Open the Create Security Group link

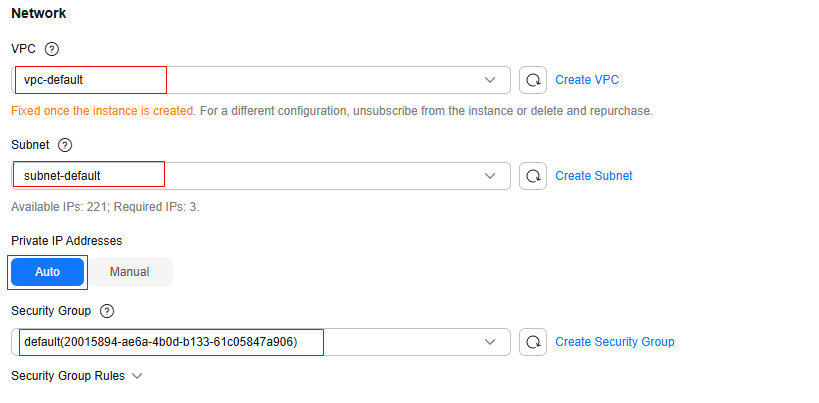pyautogui.click(x=615, y=342)
